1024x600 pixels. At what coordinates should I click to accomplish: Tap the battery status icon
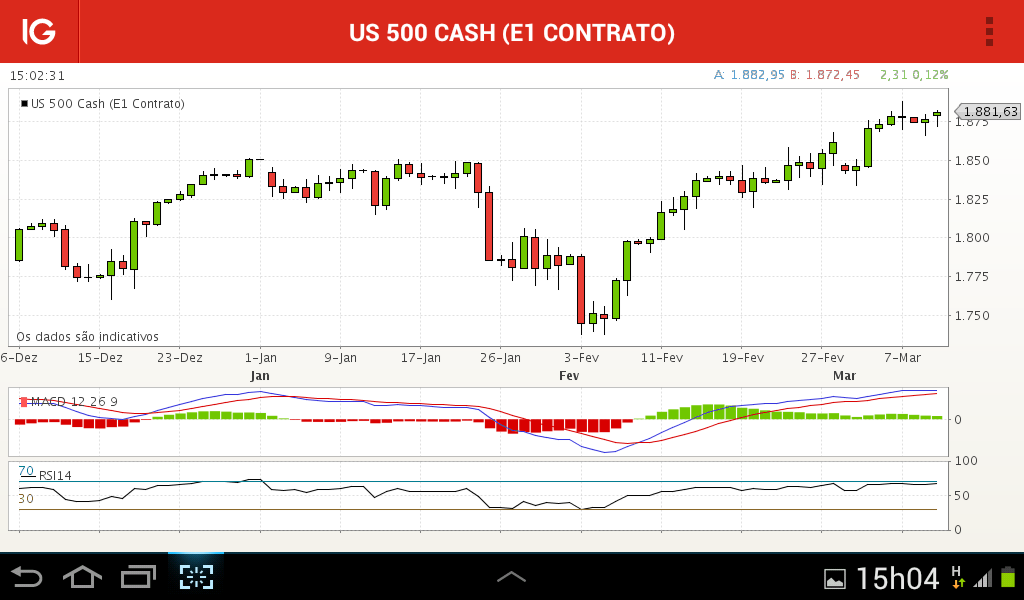[1008, 577]
